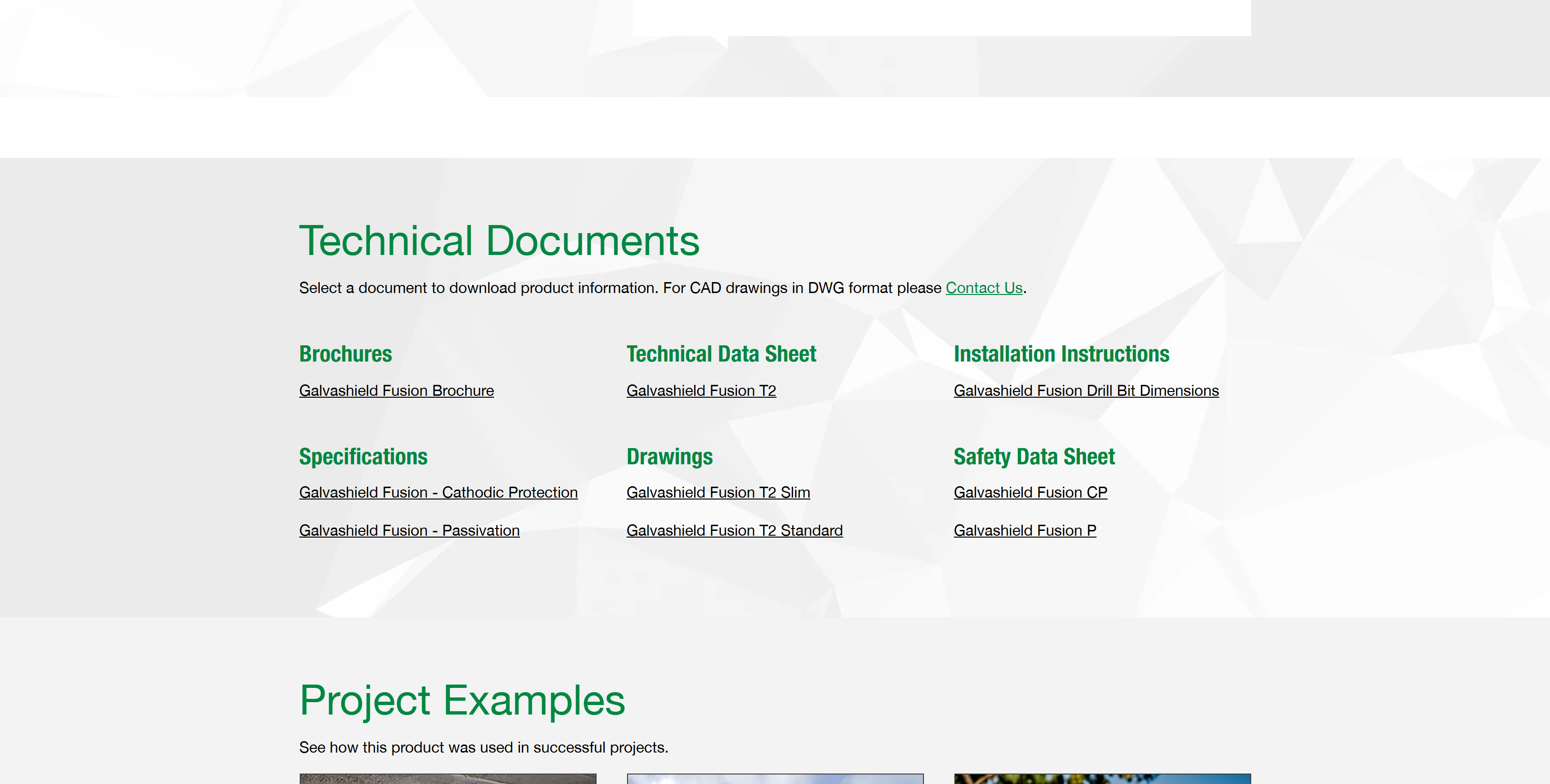1550x784 pixels.
Task: Click the first project example thumbnail
Action: pyautogui.click(x=448, y=779)
